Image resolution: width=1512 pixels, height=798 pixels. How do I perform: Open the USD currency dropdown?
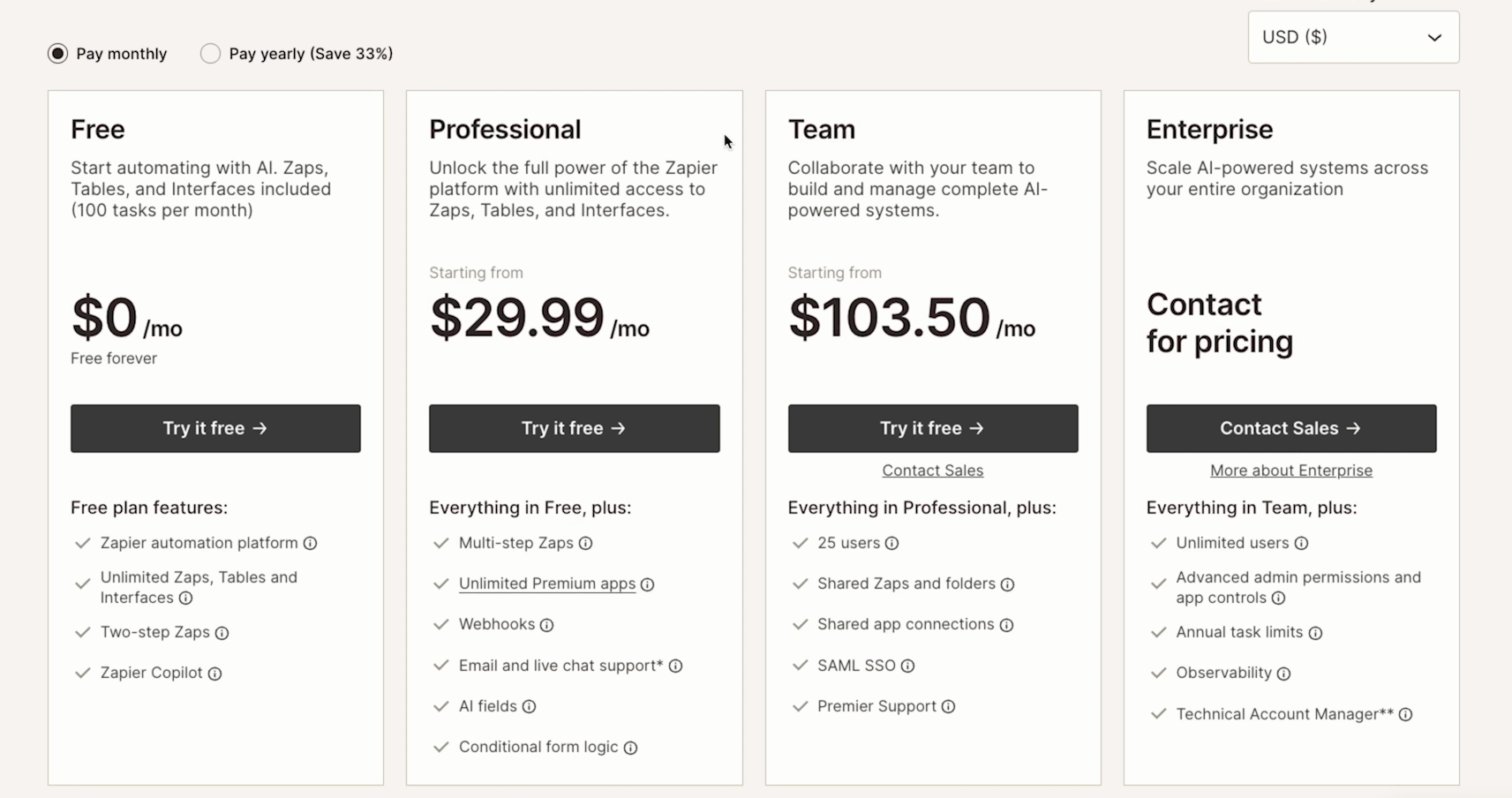pos(1352,37)
